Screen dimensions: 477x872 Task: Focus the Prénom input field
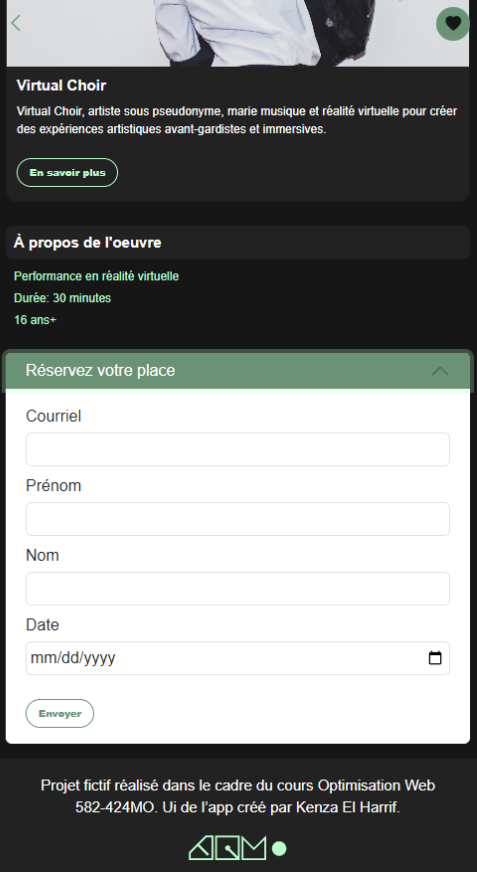(237, 519)
